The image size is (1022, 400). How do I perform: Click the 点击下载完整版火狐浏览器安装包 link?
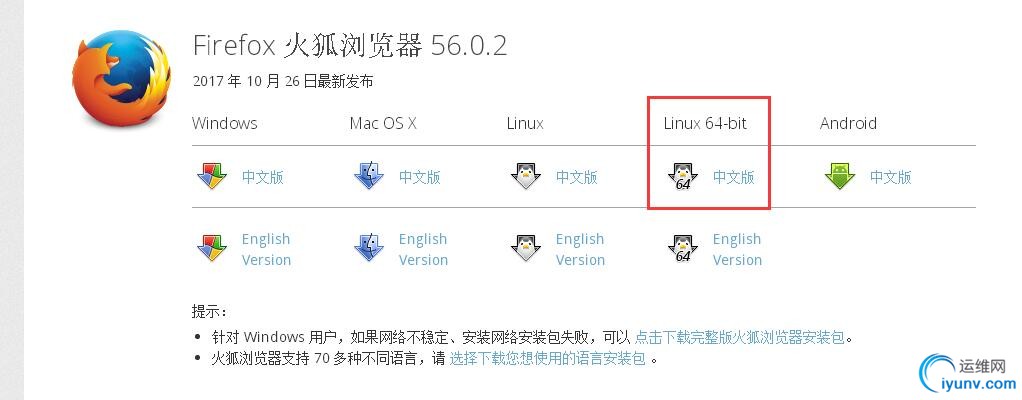point(740,337)
